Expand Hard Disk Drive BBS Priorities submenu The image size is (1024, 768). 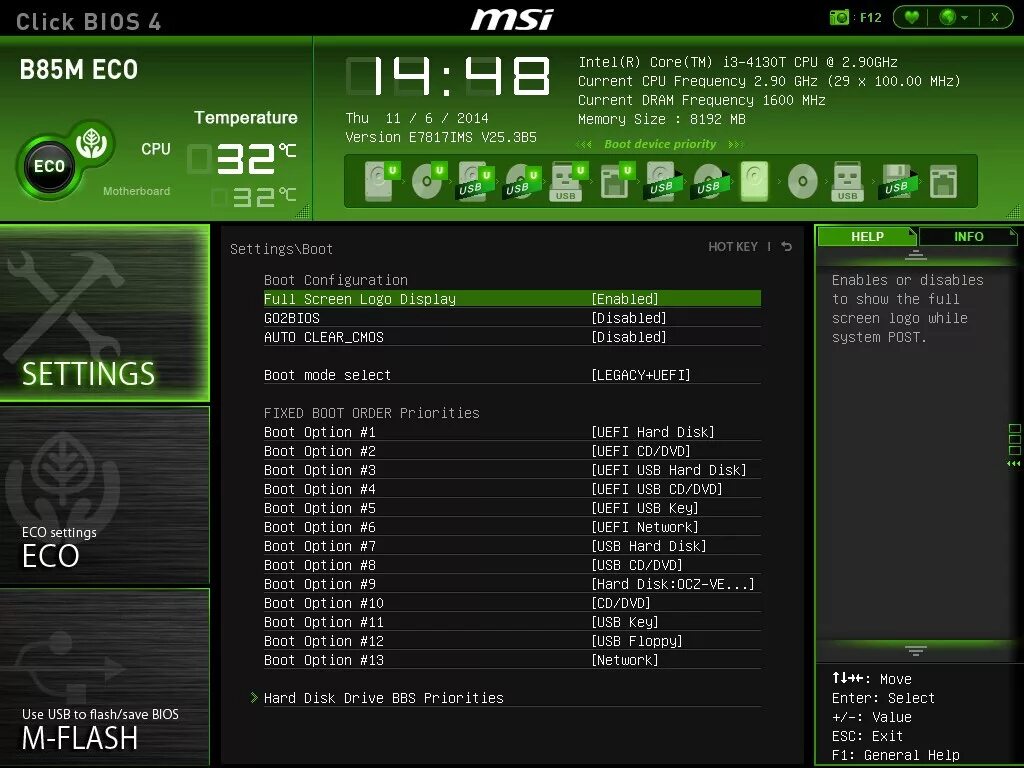click(383, 698)
